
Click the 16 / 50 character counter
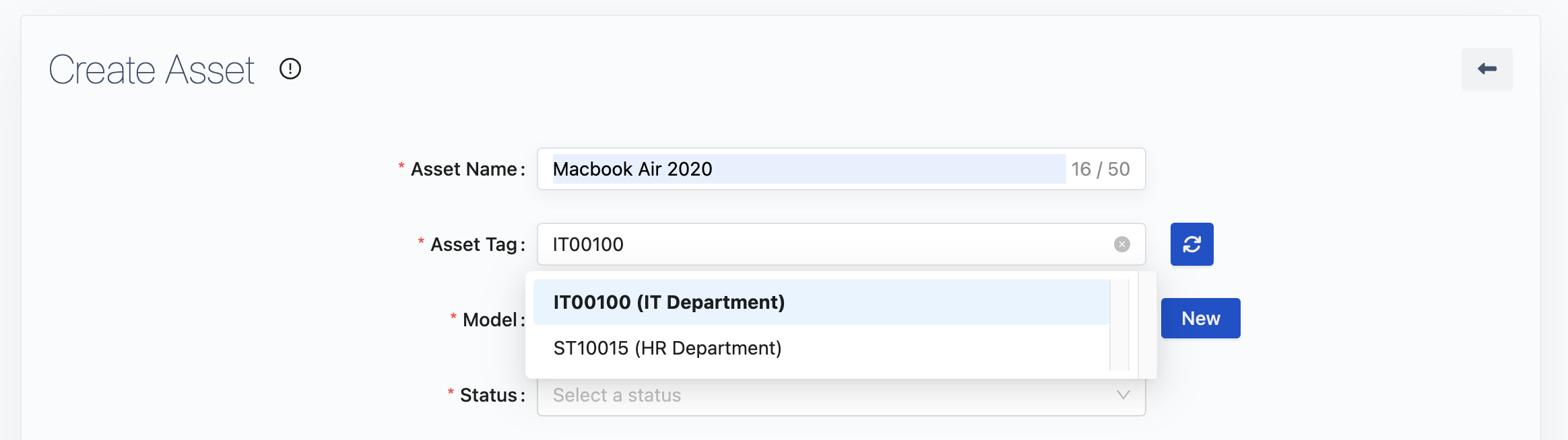1101,169
